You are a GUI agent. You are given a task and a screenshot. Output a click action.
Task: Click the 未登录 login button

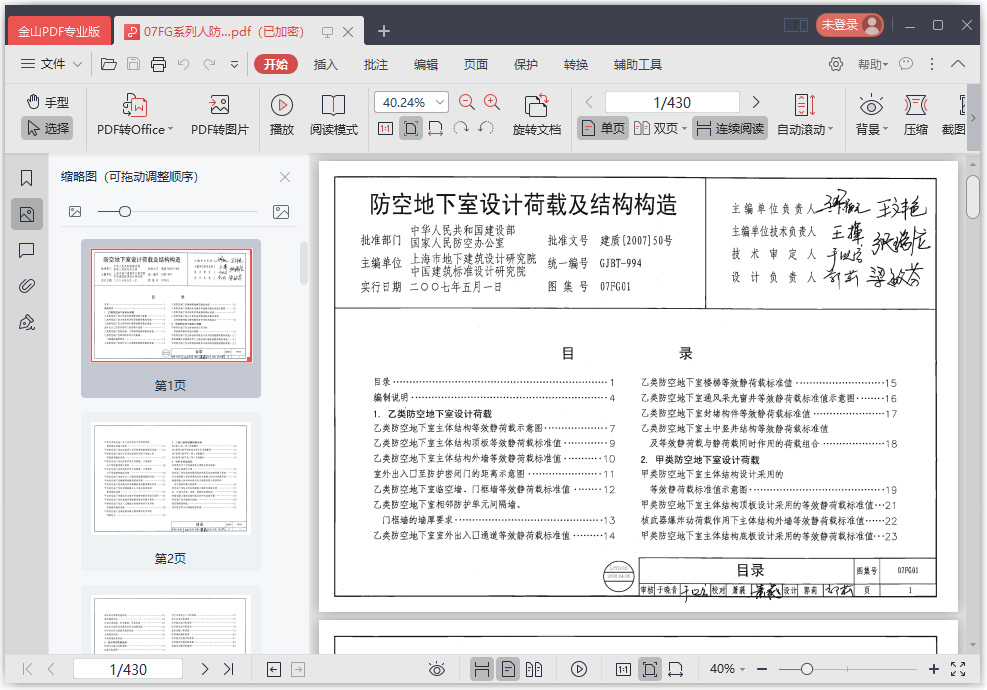(849, 25)
